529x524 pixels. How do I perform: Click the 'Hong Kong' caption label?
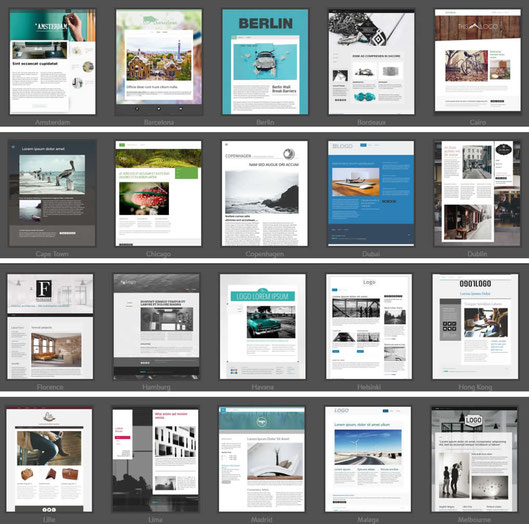475,387
